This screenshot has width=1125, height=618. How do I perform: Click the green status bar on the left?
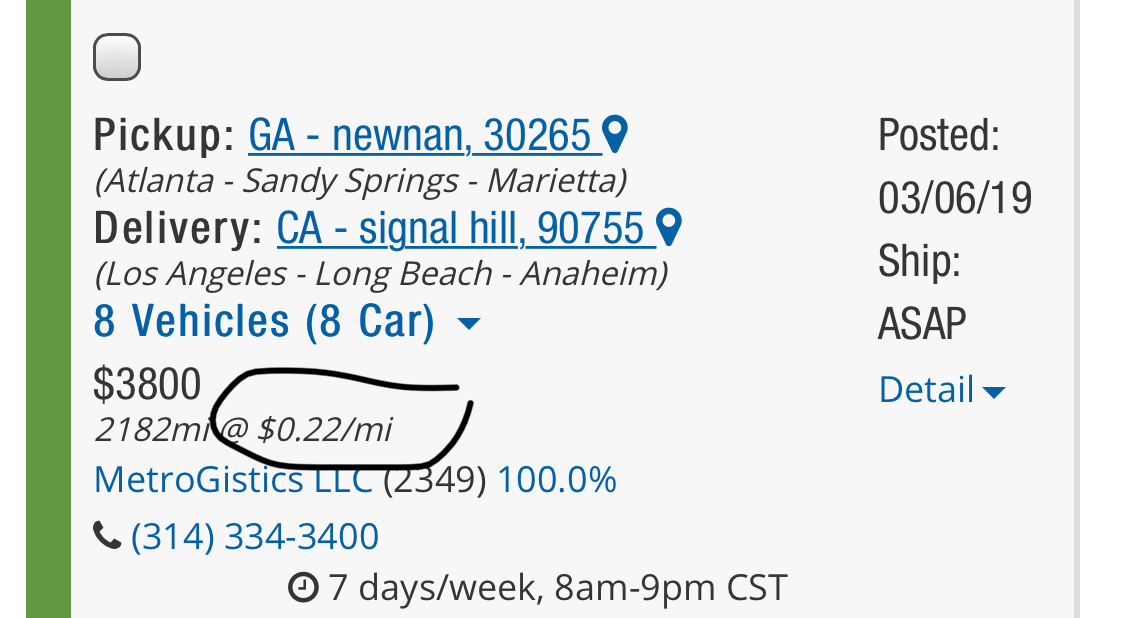pos(48,309)
